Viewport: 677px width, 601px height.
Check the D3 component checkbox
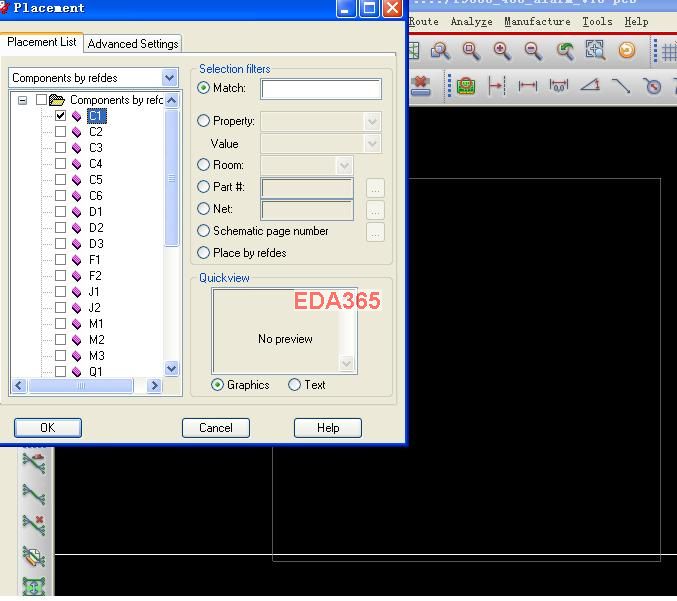[x=60, y=244]
